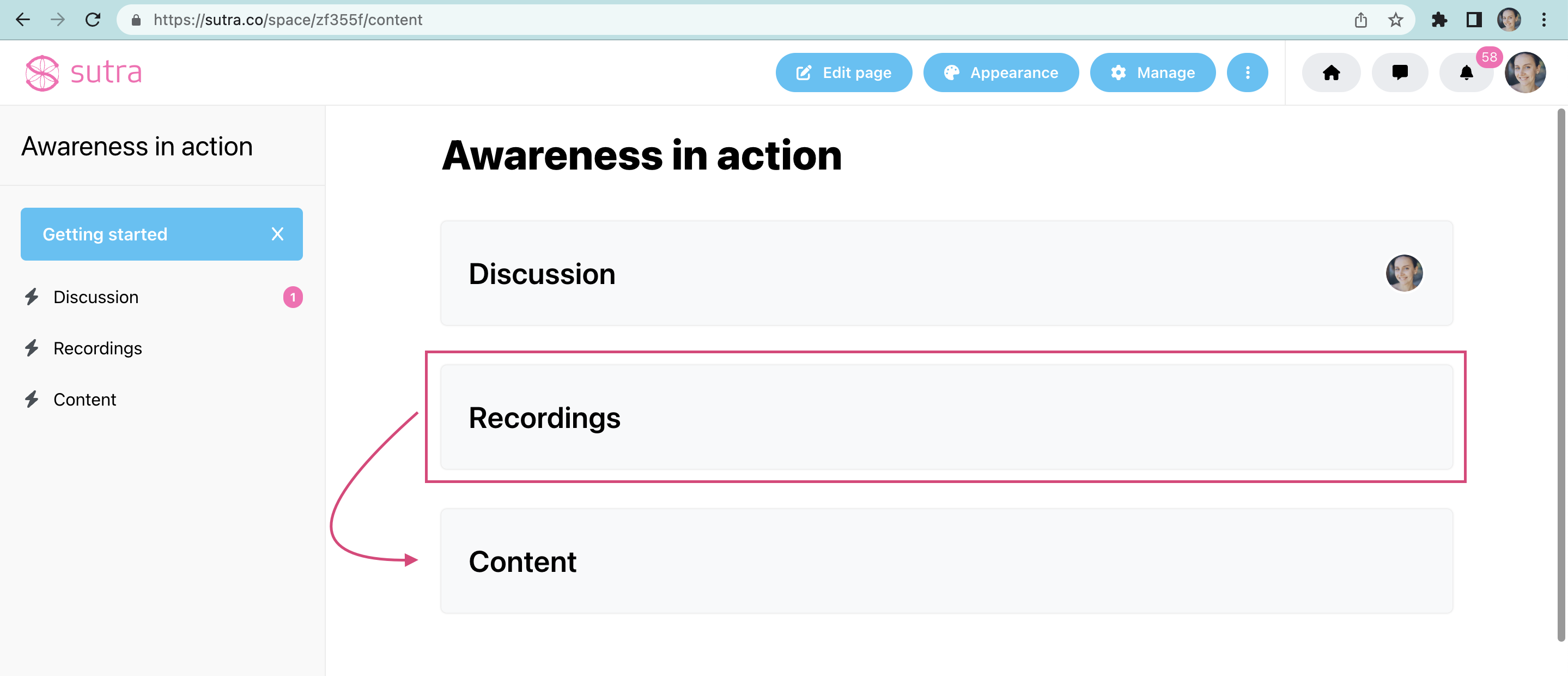Image resolution: width=1568 pixels, height=676 pixels.
Task: Open the Recordings card
Action: pyautogui.click(x=946, y=417)
